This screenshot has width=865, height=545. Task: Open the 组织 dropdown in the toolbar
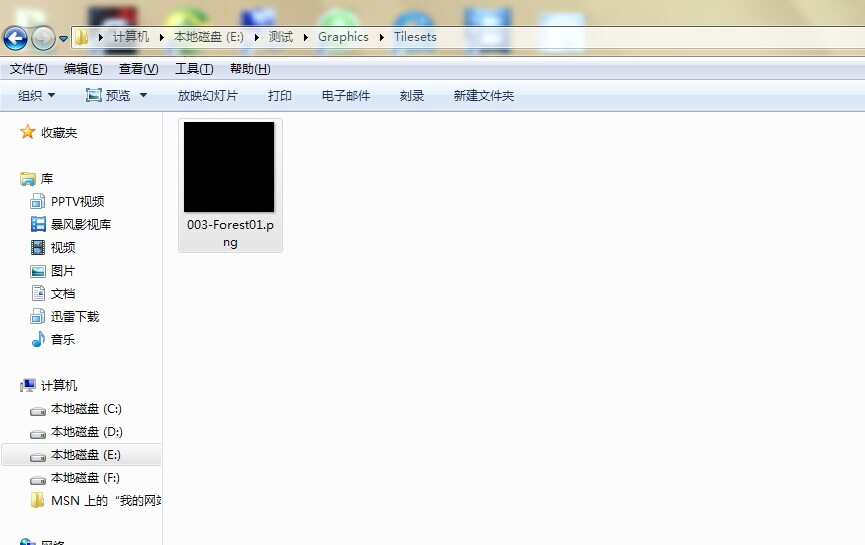coord(36,95)
